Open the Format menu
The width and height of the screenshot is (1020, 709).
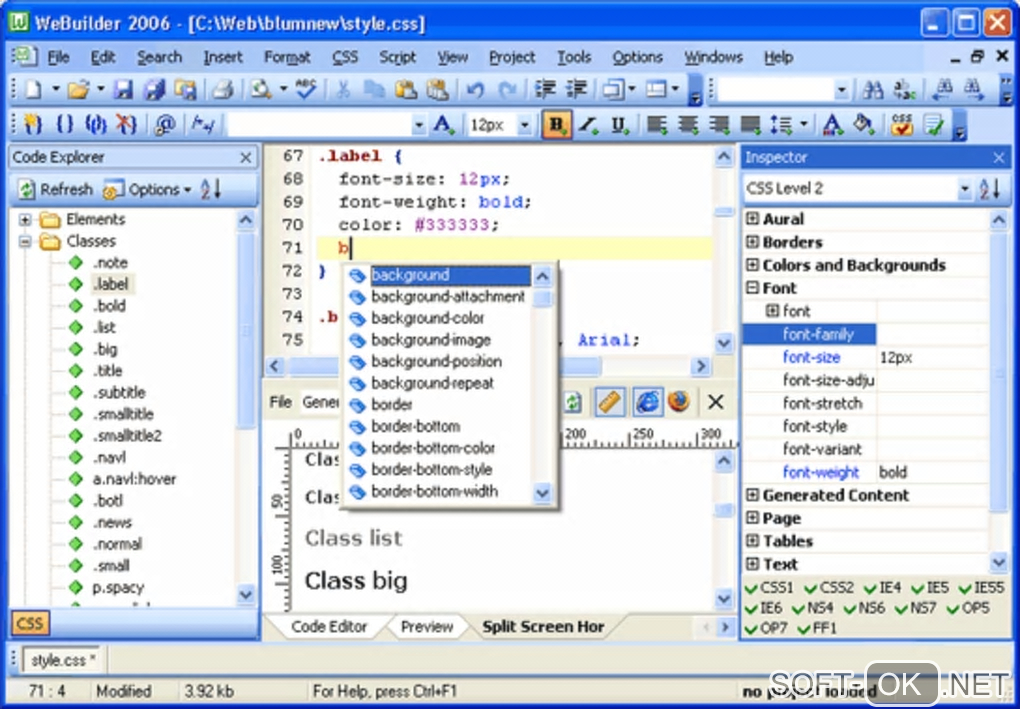coord(287,57)
